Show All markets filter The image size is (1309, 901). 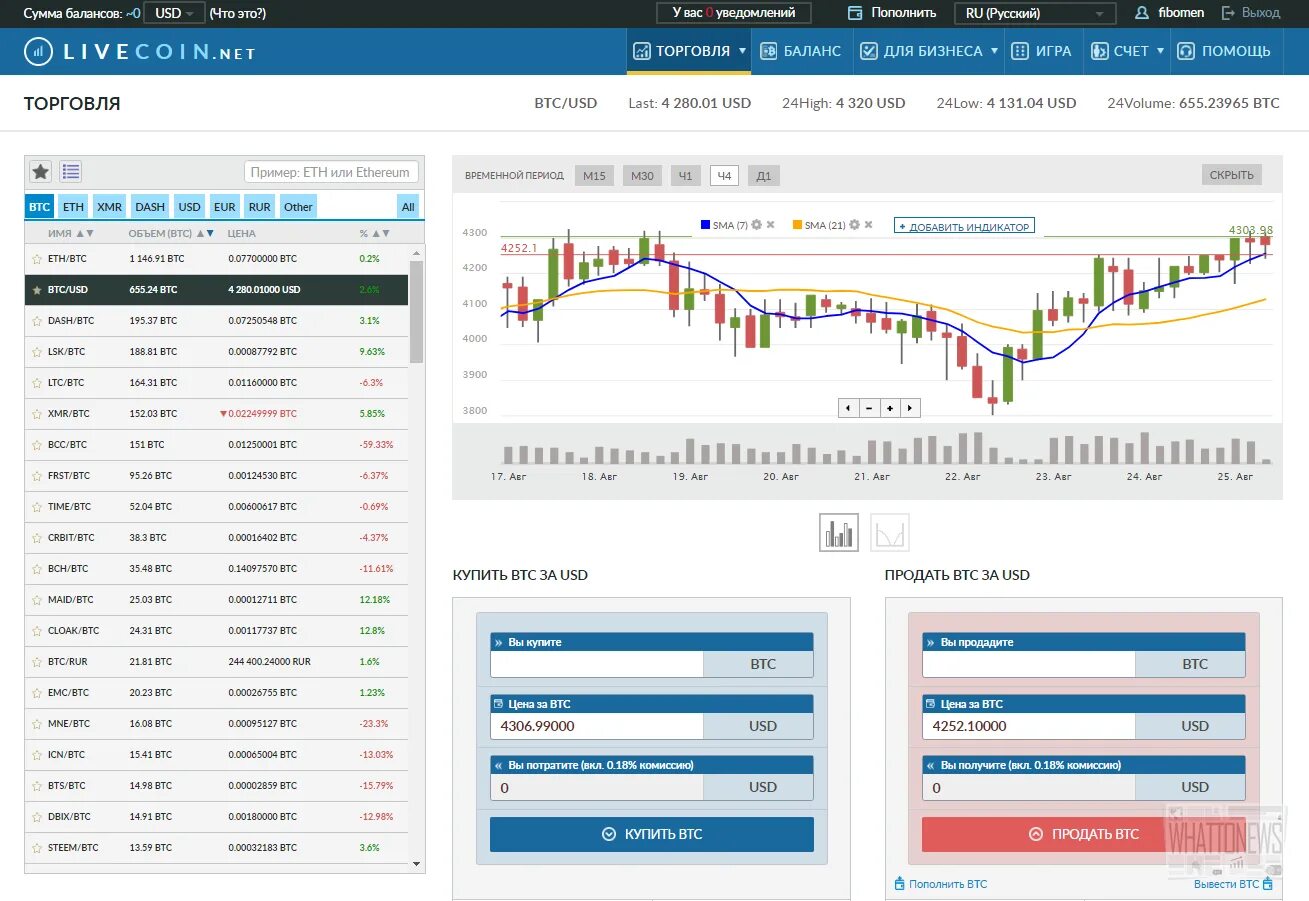tap(408, 207)
